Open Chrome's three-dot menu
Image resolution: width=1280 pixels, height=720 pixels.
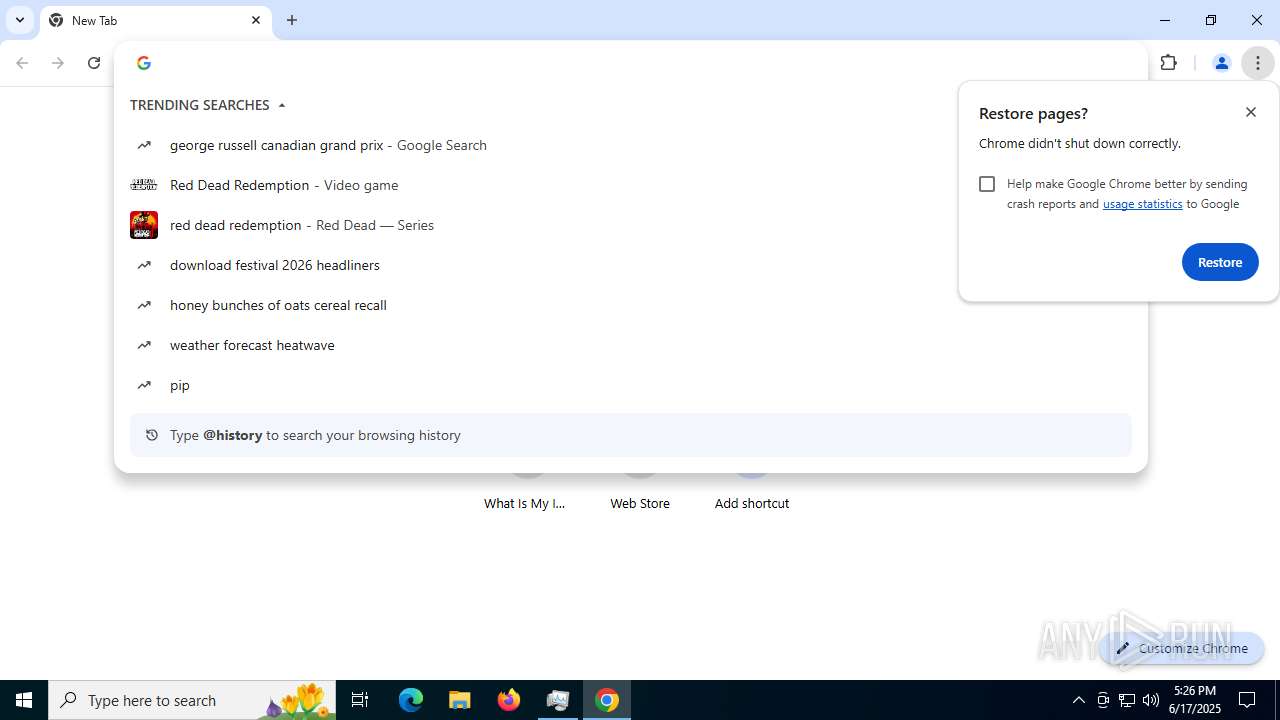[x=1258, y=63]
